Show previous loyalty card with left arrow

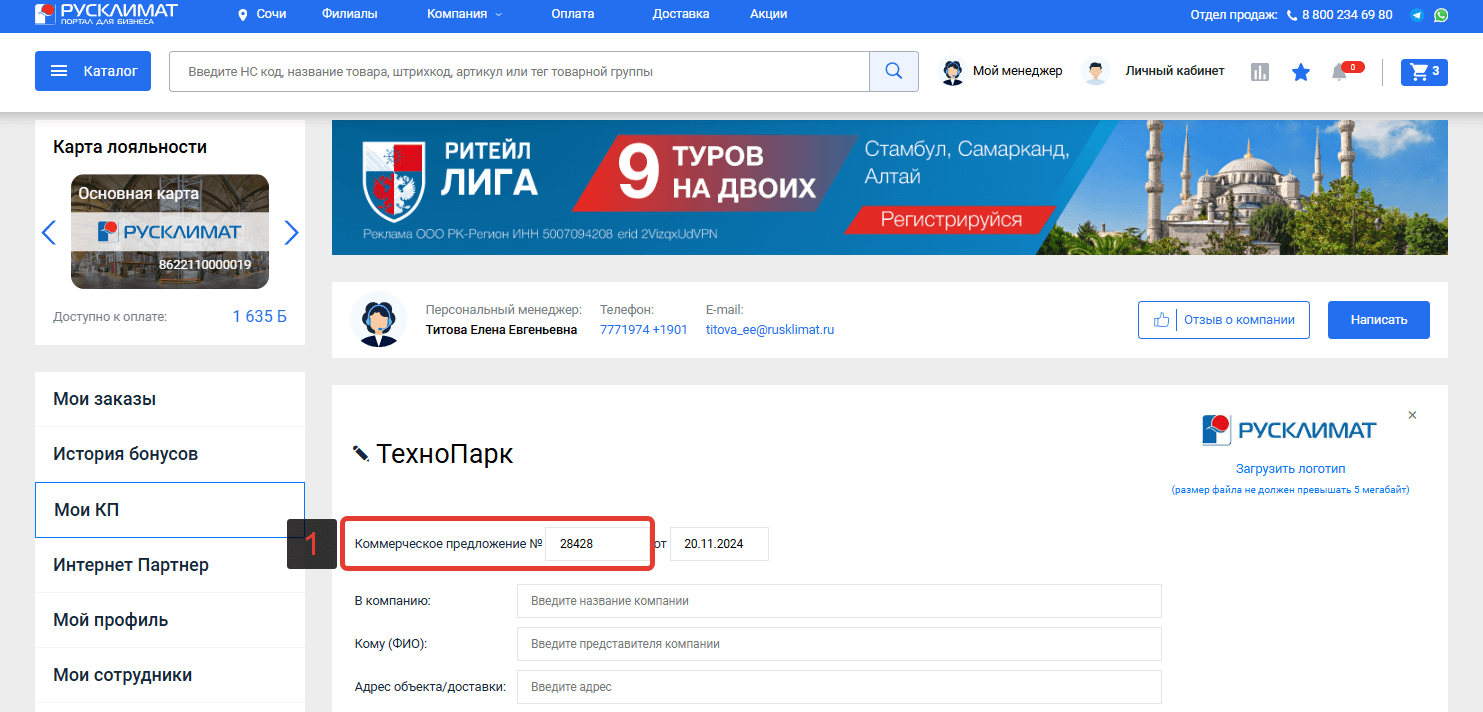tap(48, 233)
